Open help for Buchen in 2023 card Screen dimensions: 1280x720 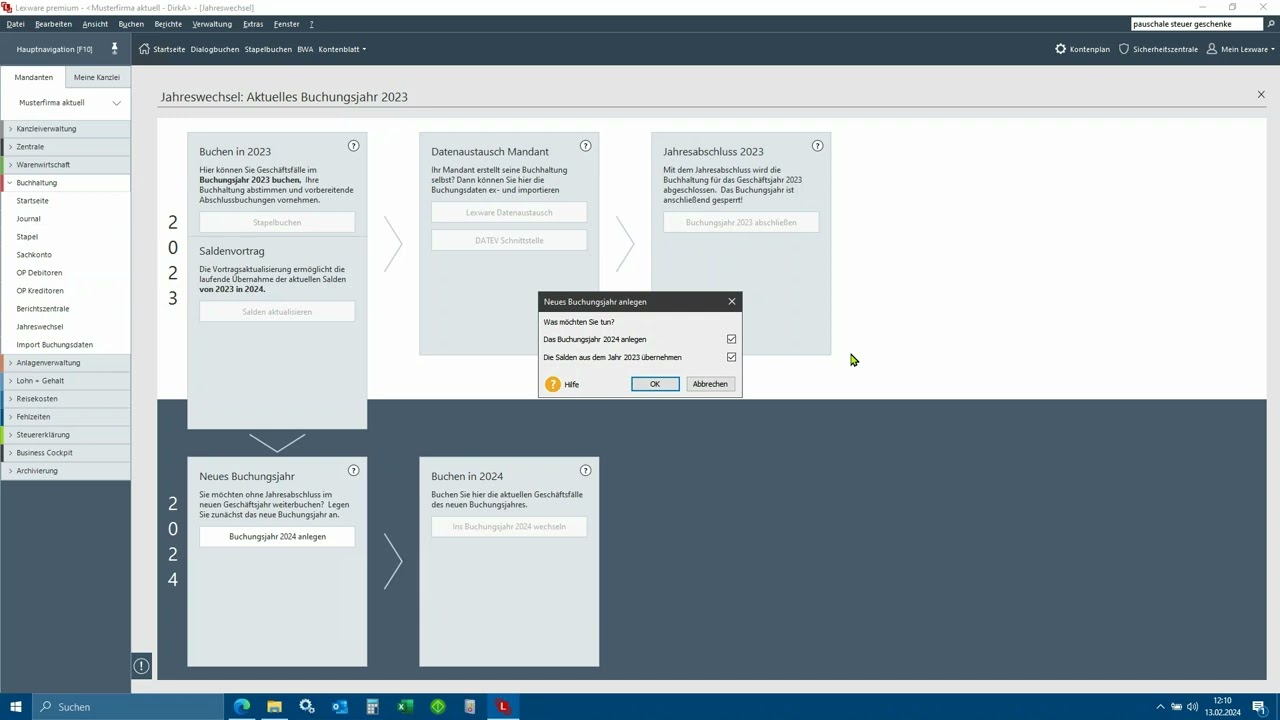[353, 146]
